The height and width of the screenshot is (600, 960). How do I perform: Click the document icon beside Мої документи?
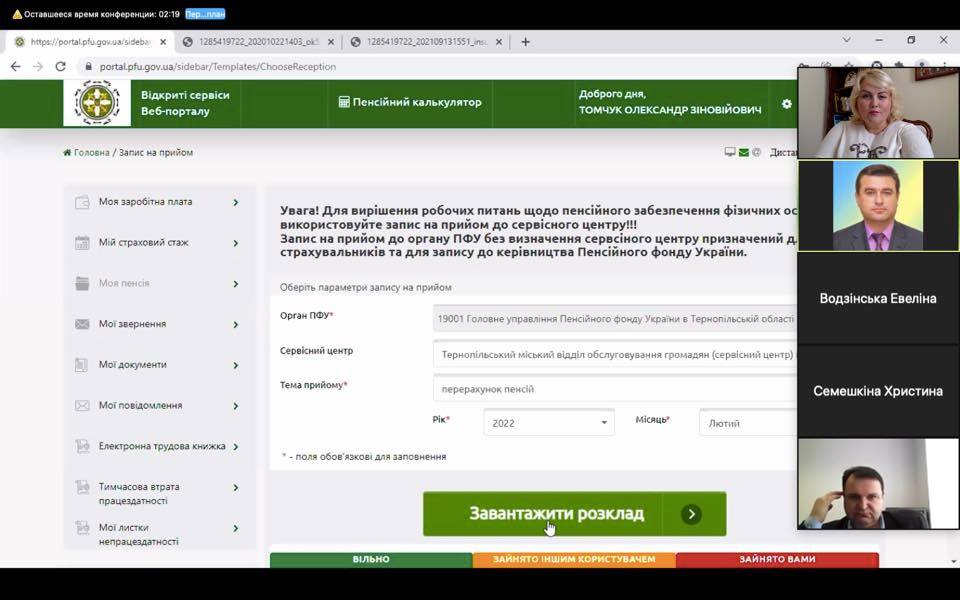pyautogui.click(x=82, y=365)
